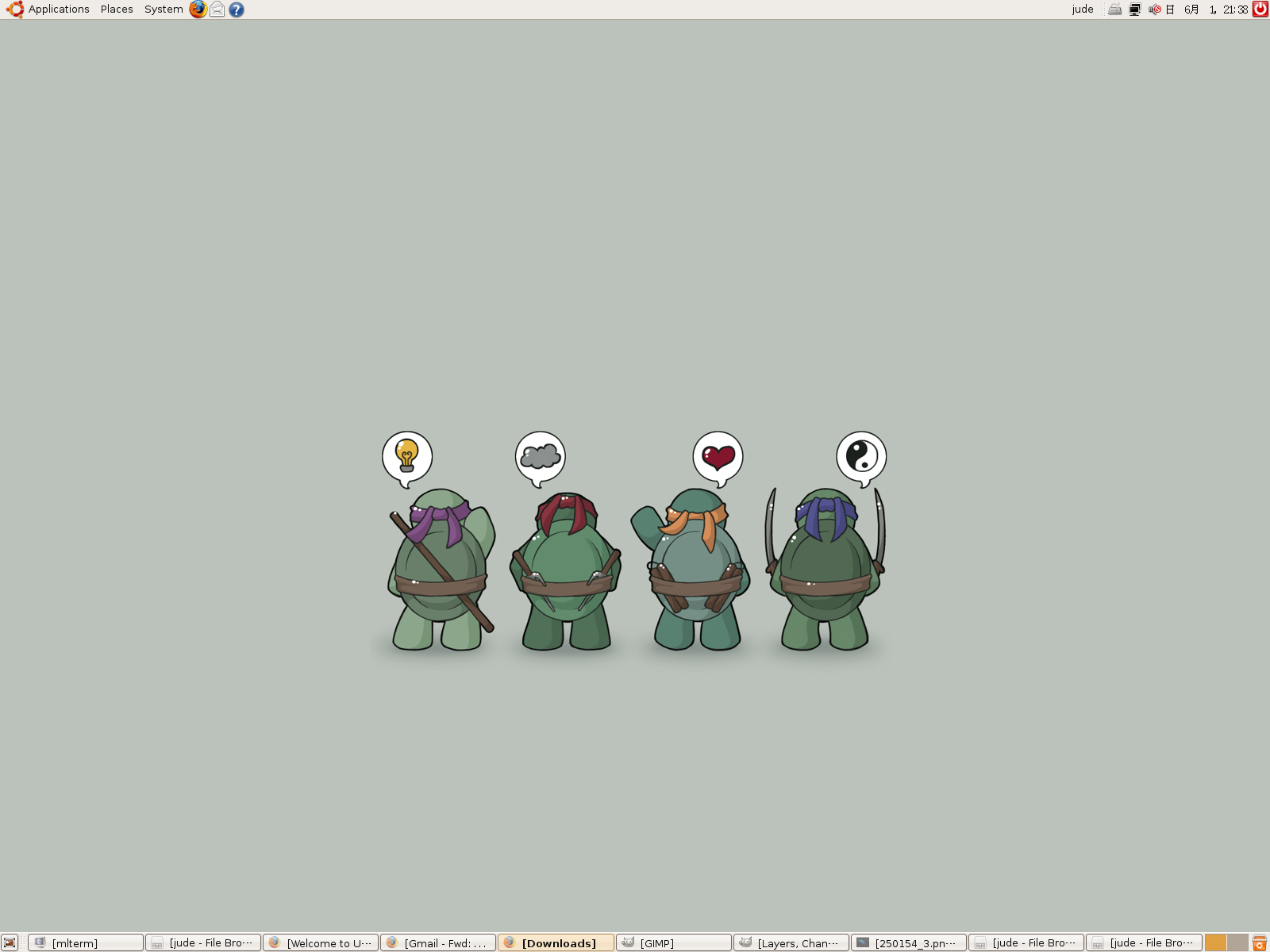Open the Applications menu

[x=59, y=10]
